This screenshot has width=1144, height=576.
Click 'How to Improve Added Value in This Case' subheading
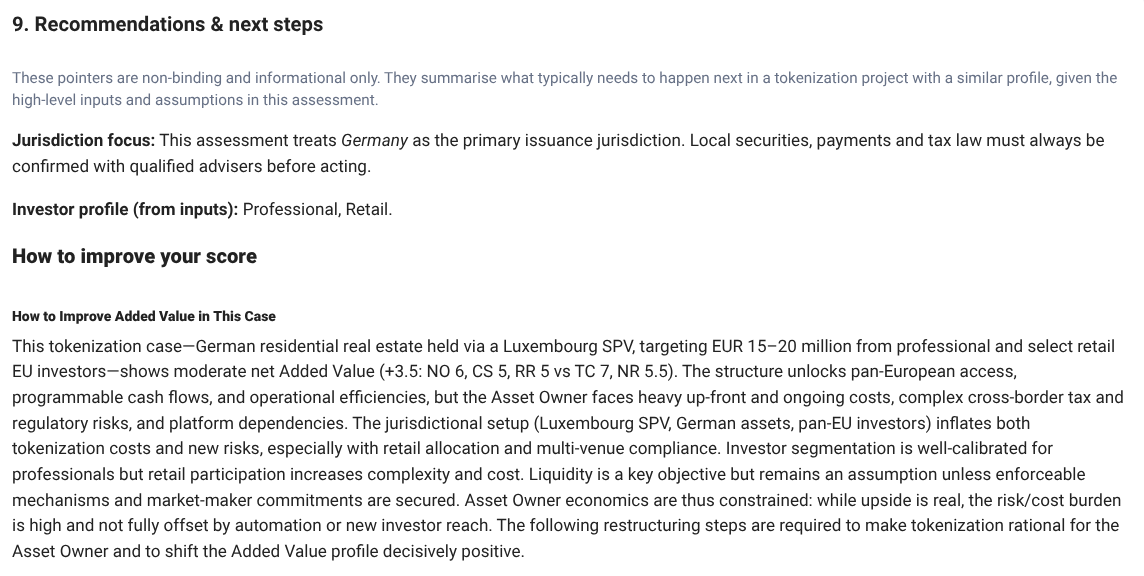[x=143, y=316]
